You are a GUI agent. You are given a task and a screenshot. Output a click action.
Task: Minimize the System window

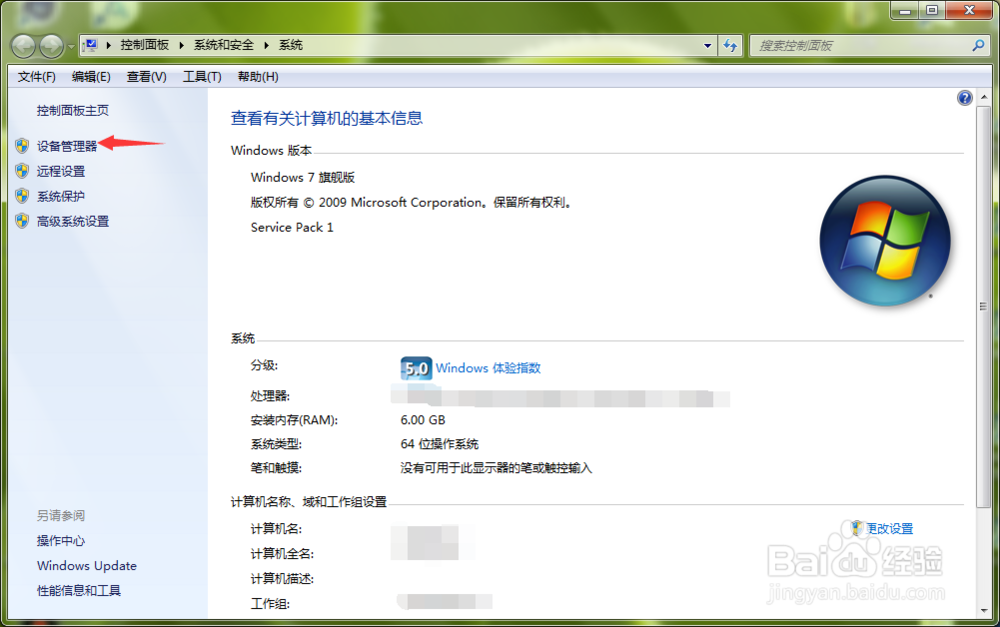click(x=904, y=10)
